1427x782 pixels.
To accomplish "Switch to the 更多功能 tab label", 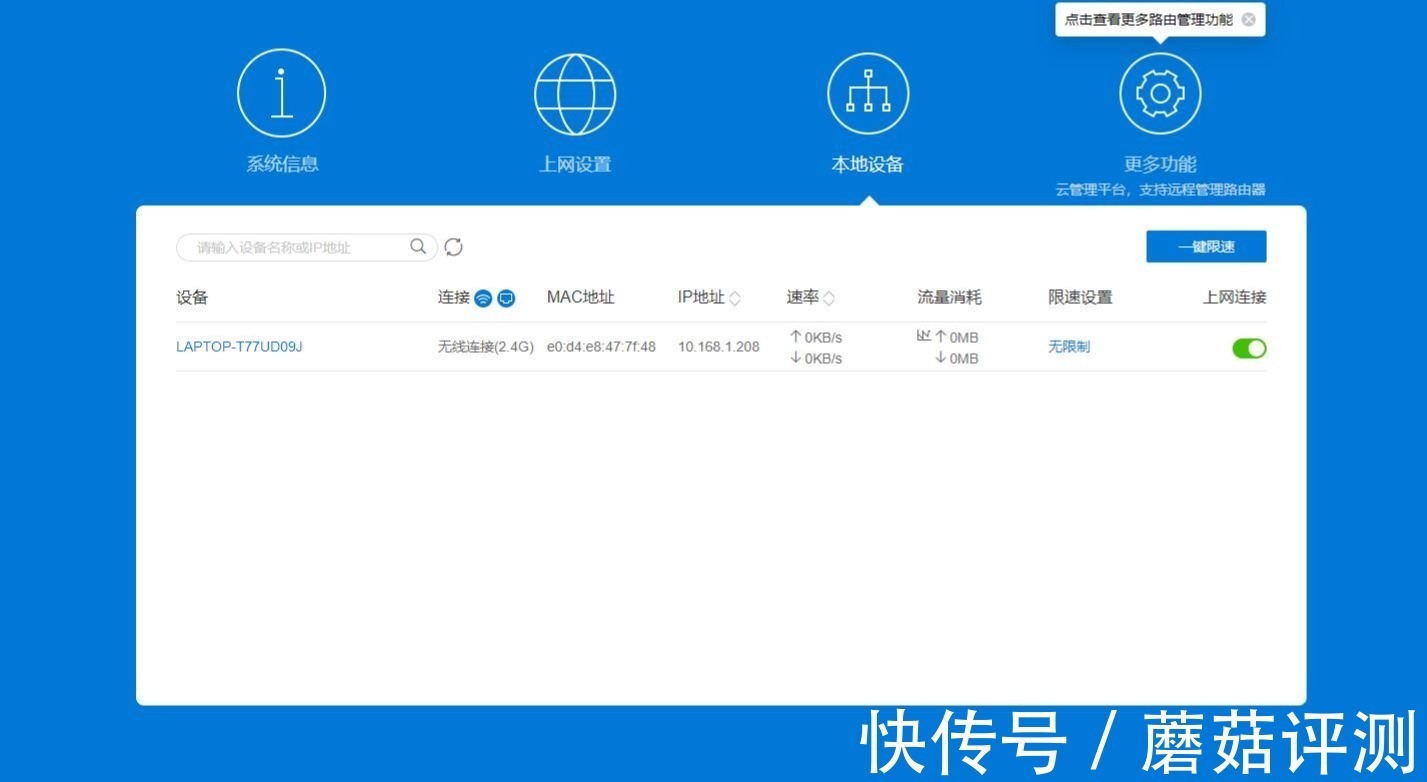I will 1160,164.
